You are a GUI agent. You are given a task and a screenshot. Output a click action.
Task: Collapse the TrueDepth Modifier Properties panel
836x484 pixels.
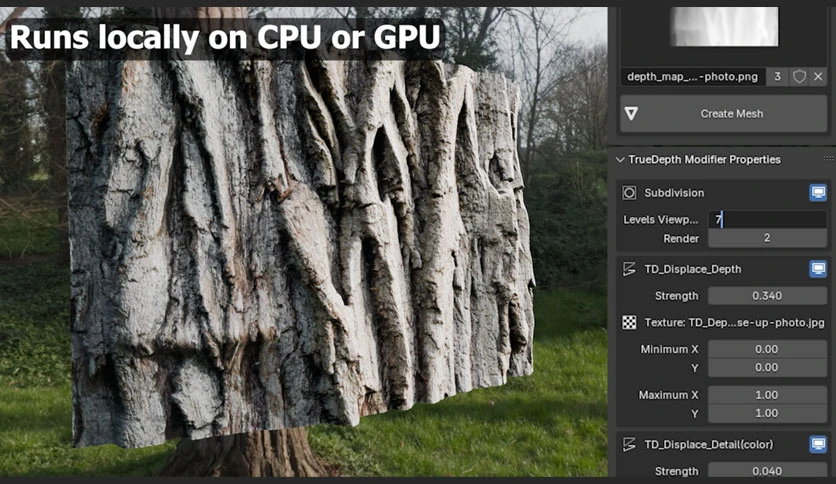point(620,159)
